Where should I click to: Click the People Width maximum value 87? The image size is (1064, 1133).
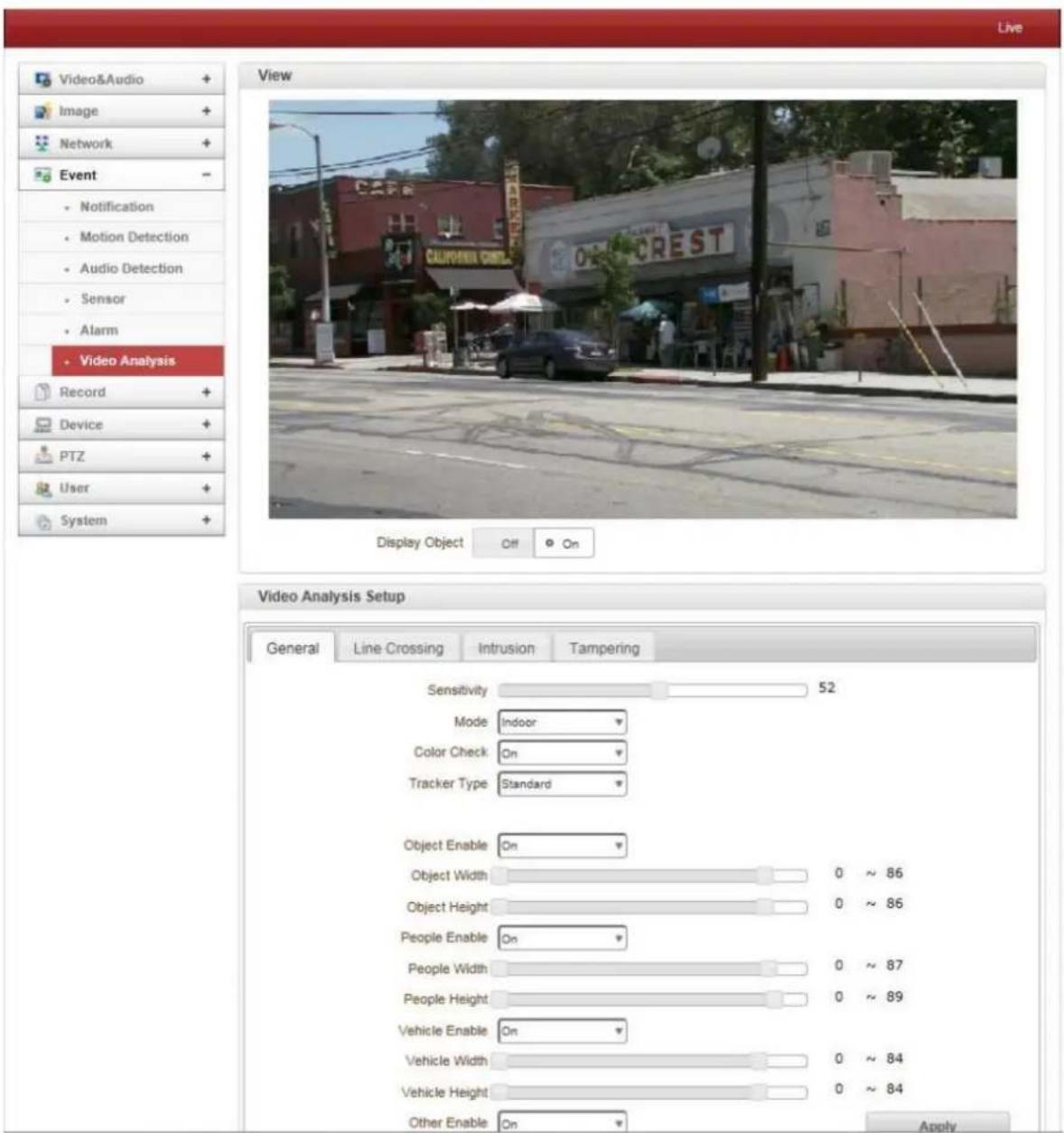click(x=894, y=966)
